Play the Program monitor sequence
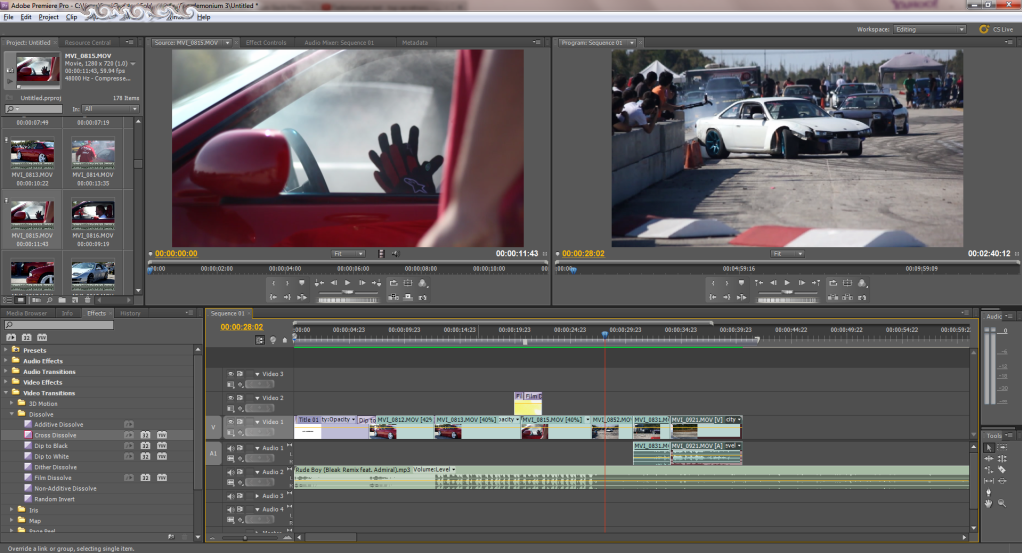The image size is (1022, 553). pyautogui.click(x=787, y=283)
